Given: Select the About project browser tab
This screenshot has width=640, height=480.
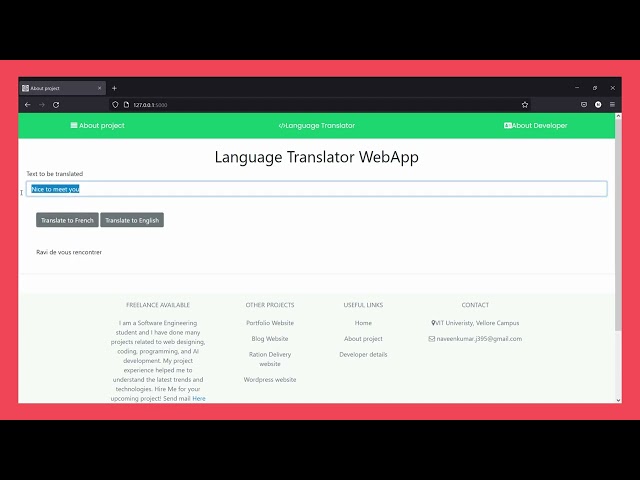Looking at the screenshot, I should click(x=62, y=88).
